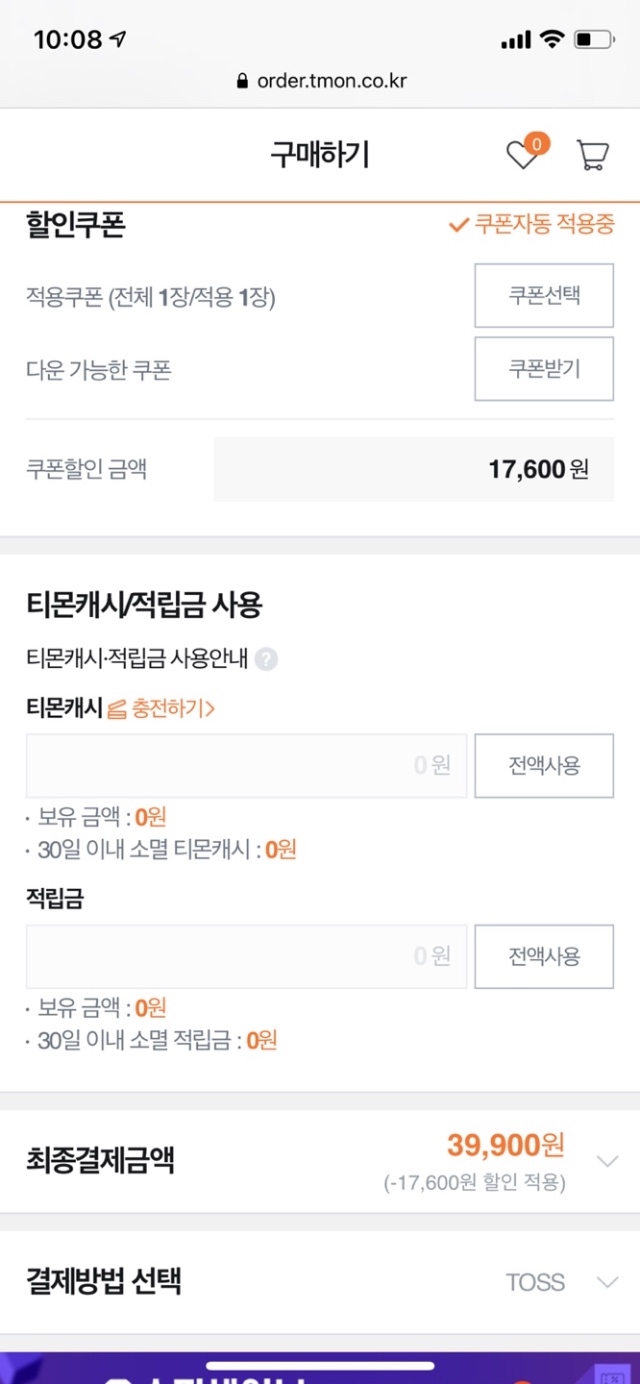Focus the 적립금 amount input field
This screenshot has width=640, height=1384.
coord(246,957)
